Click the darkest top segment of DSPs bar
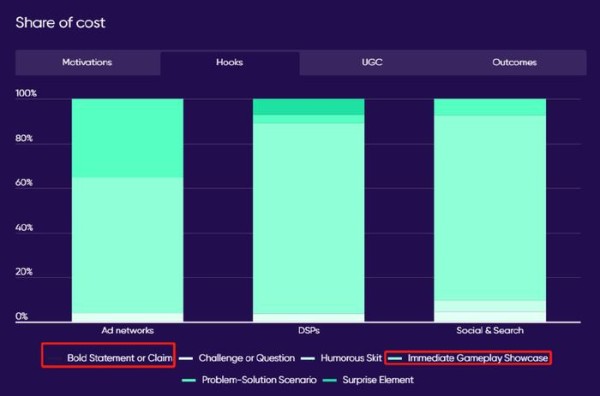 [308, 107]
